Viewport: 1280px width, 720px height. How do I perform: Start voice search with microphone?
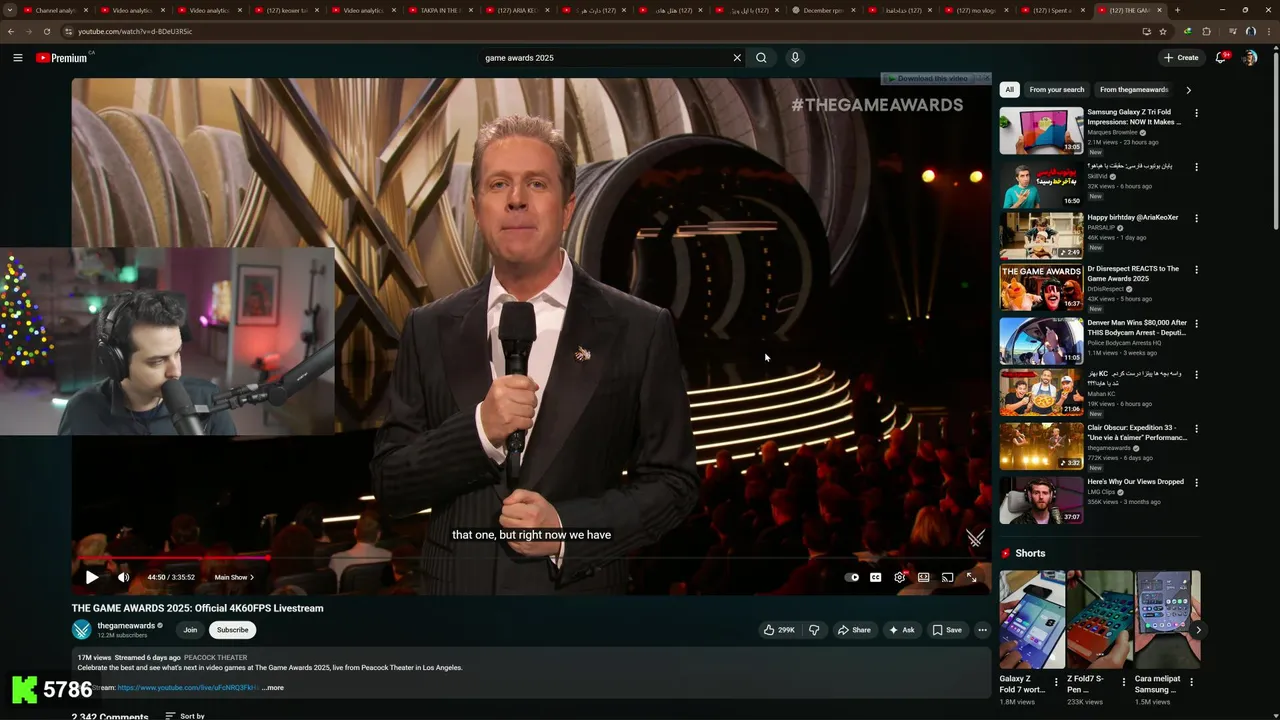pos(795,58)
